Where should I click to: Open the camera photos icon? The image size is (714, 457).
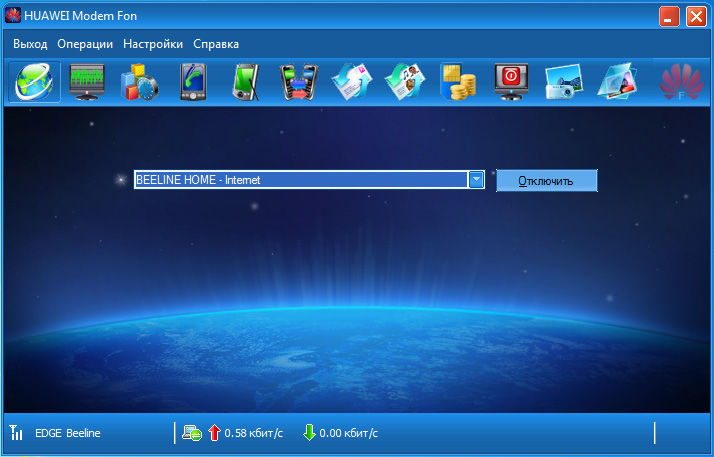pyautogui.click(x=564, y=82)
